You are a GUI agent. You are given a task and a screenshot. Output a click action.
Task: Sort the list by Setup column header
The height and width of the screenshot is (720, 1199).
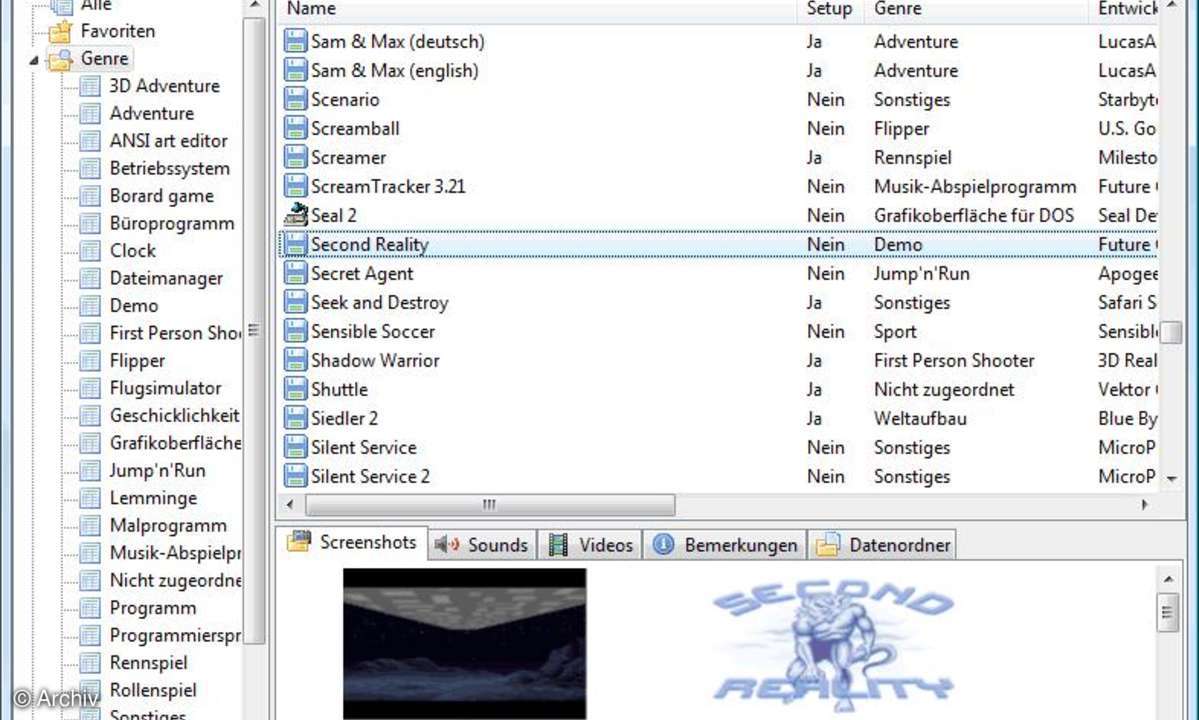point(830,9)
